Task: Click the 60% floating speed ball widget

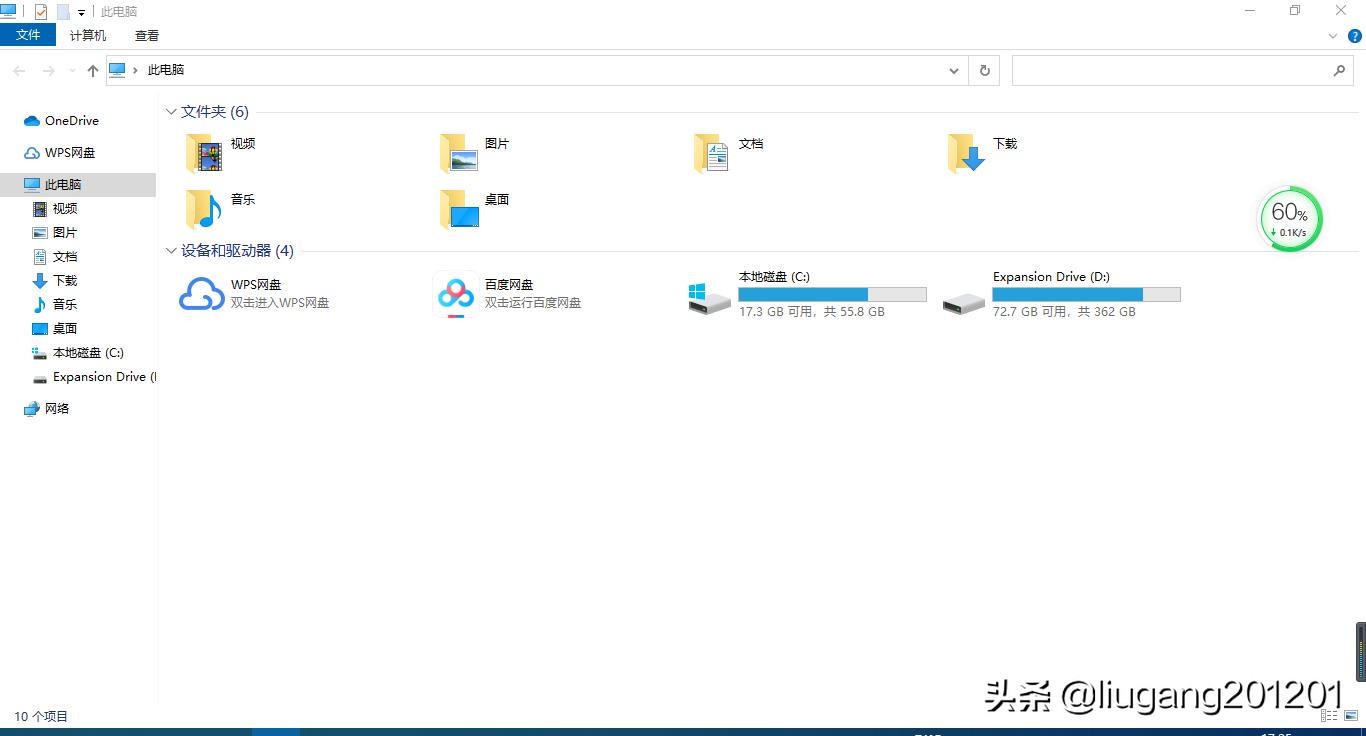Action: click(1290, 219)
